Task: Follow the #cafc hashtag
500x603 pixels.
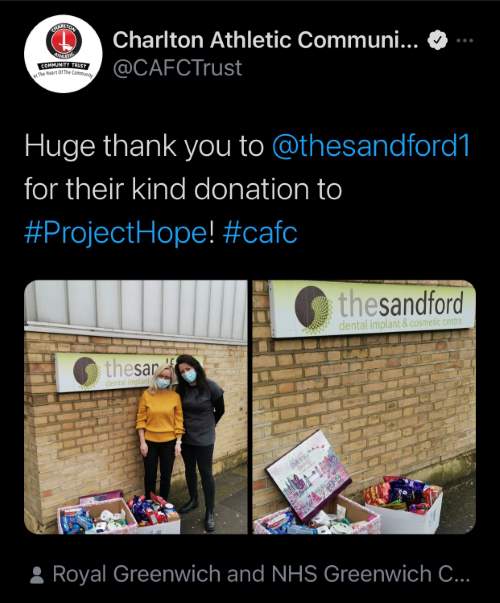Action: [260, 233]
